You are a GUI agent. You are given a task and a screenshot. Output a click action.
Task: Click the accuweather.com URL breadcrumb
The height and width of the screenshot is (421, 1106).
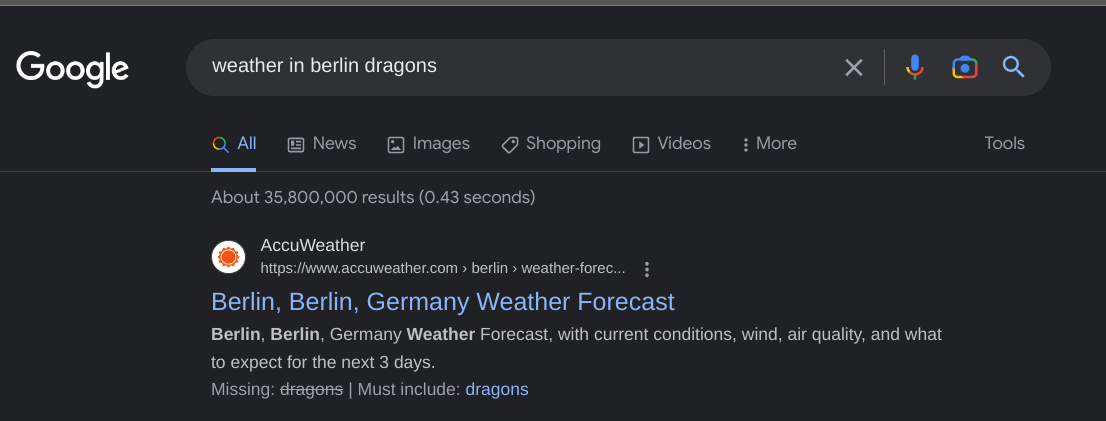pyautogui.click(x=442, y=268)
